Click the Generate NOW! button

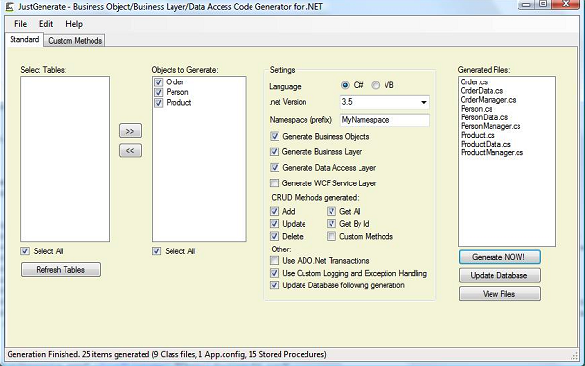click(500, 257)
